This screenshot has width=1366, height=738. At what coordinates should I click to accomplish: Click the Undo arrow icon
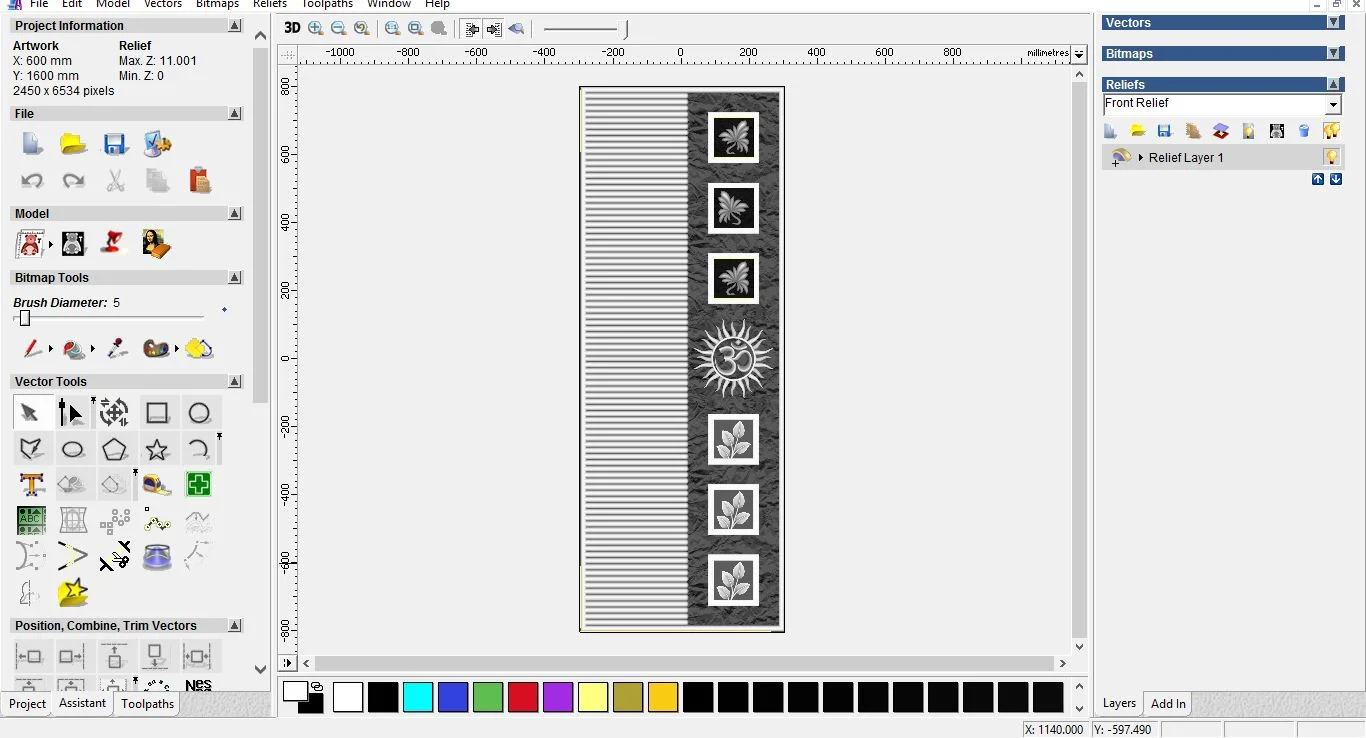tap(32, 181)
